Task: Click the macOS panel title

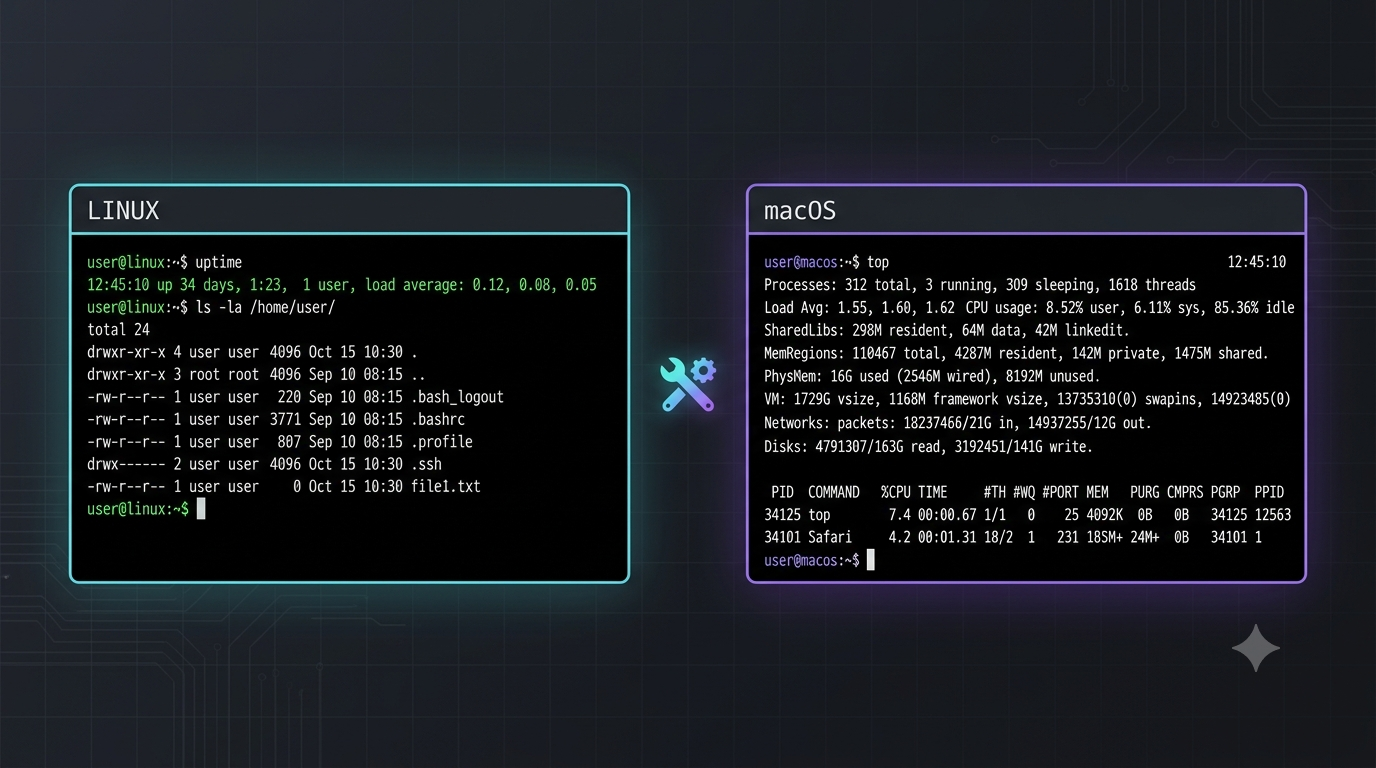Action: pyautogui.click(x=800, y=211)
